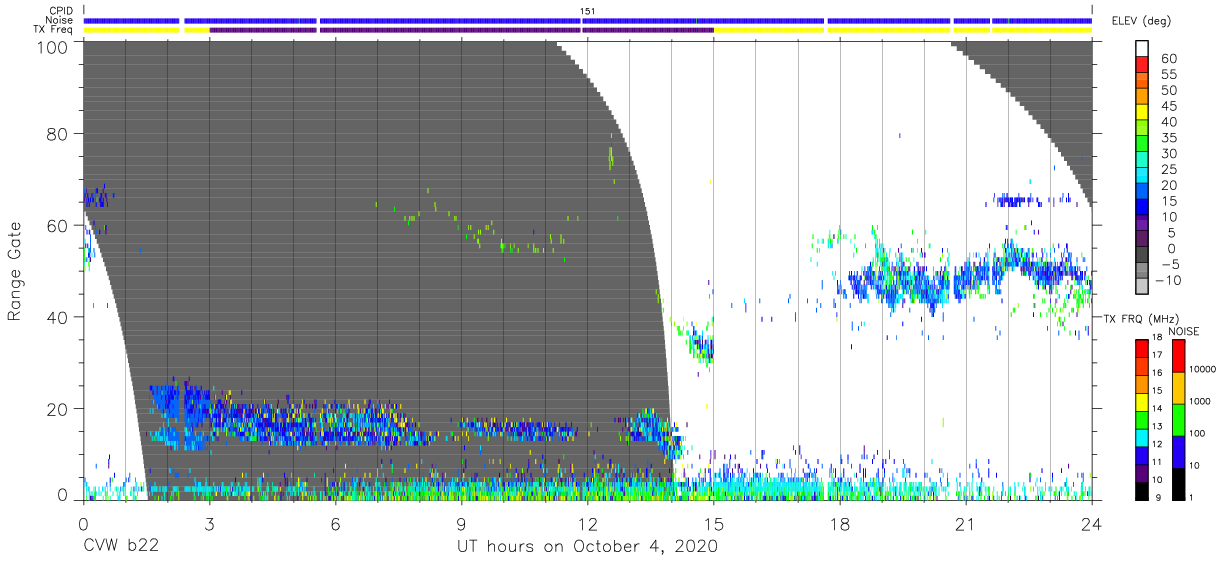Click the 'Noise' row label at top left

pos(60,20)
